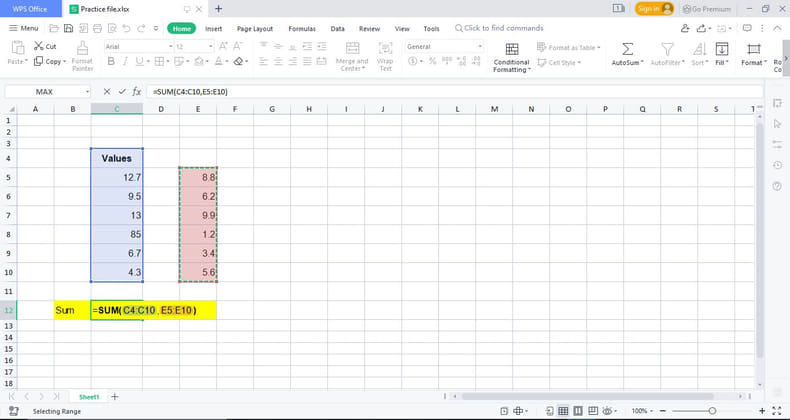Open the Review tab
This screenshot has width=790, height=420.
(x=369, y=29)
